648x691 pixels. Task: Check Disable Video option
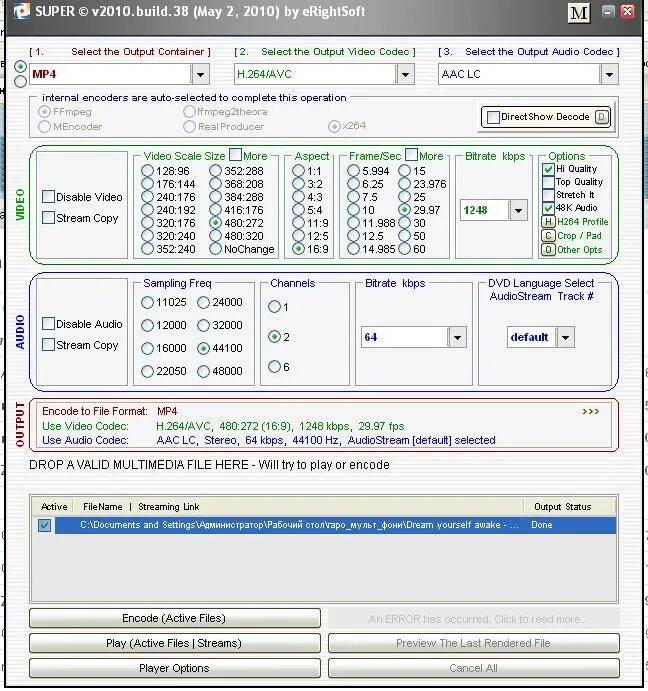[x=48, y=197]
